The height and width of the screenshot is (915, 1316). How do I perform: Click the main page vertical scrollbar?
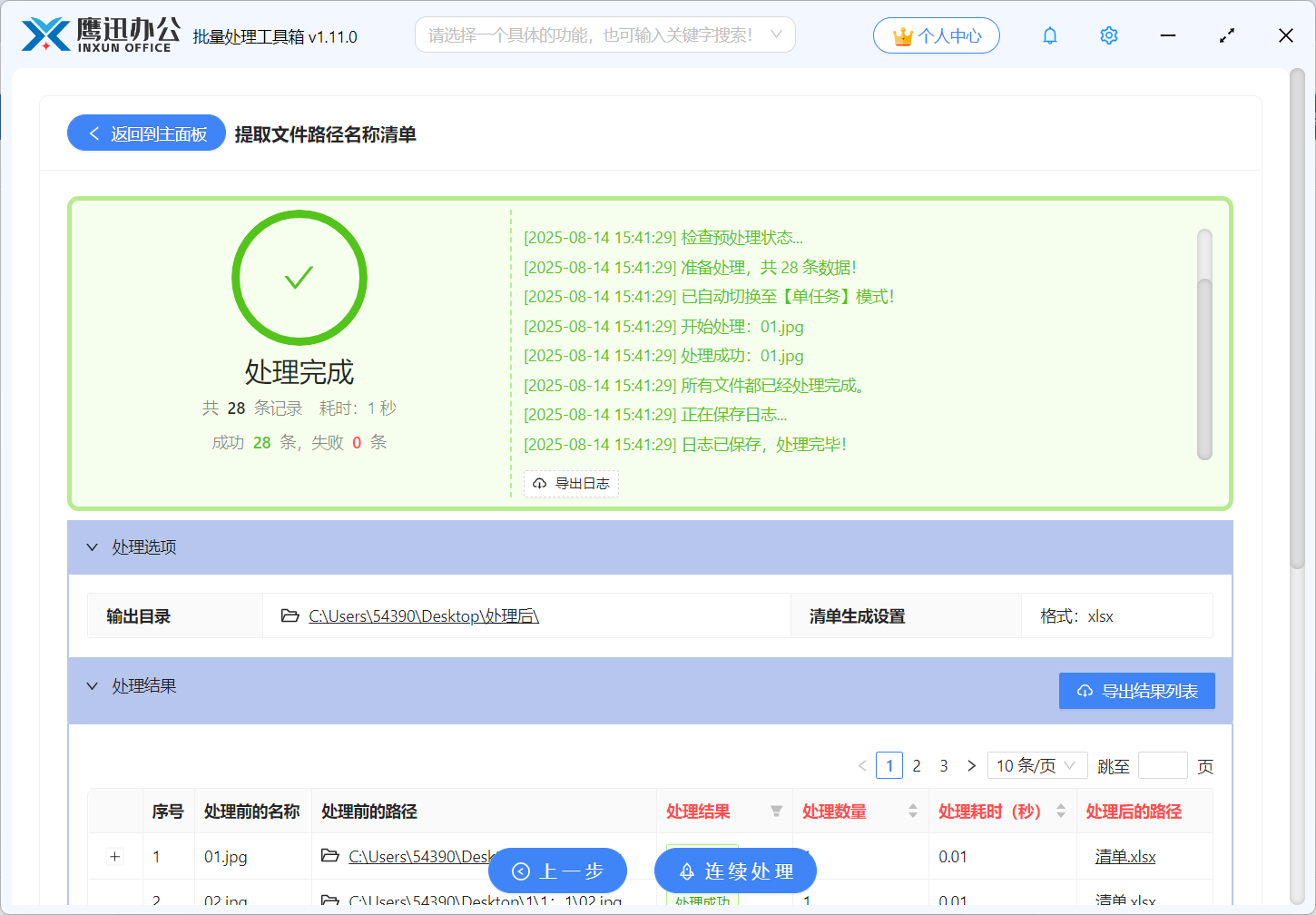click(x=1297, y=318)
